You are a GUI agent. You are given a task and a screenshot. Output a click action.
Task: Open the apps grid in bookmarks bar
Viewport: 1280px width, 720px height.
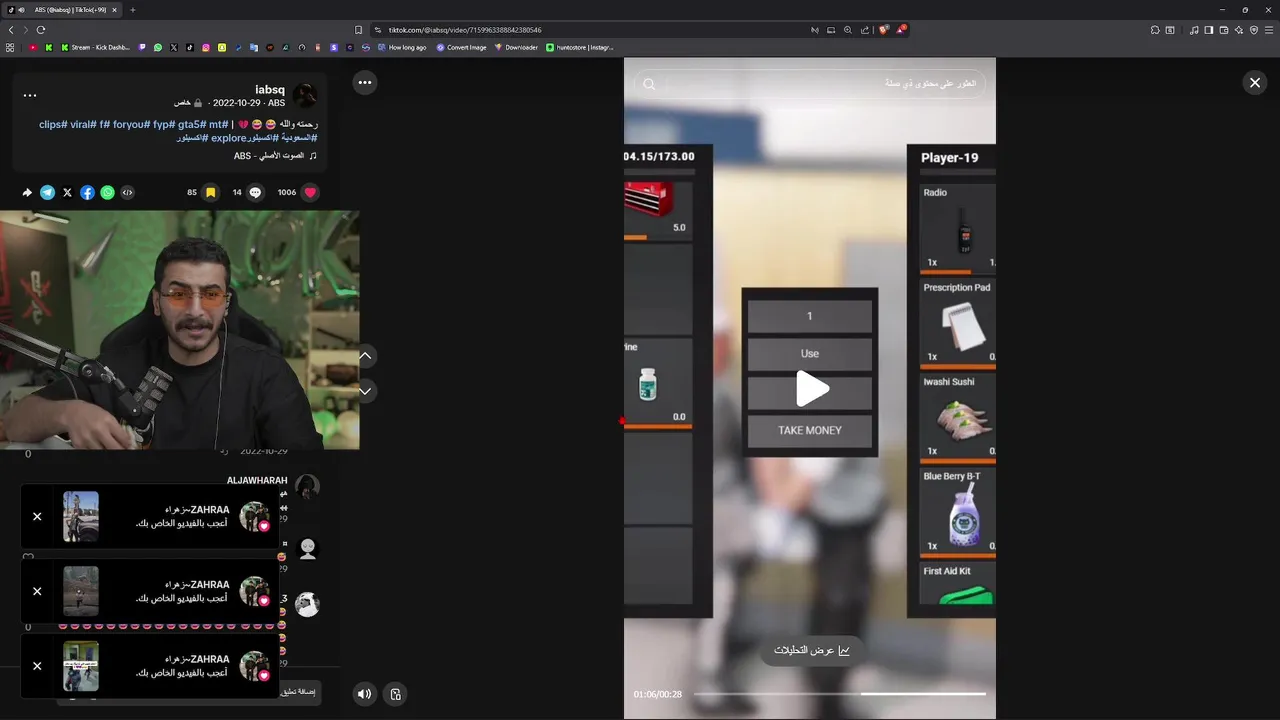point(10,47)
